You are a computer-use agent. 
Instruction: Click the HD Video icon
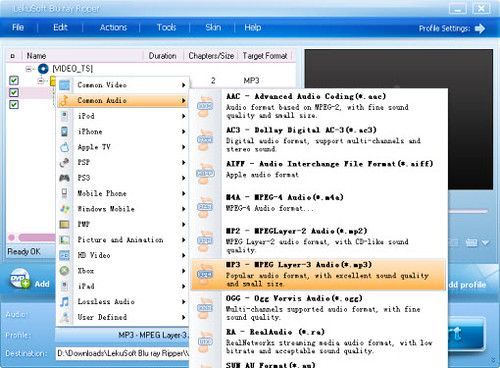65,255
